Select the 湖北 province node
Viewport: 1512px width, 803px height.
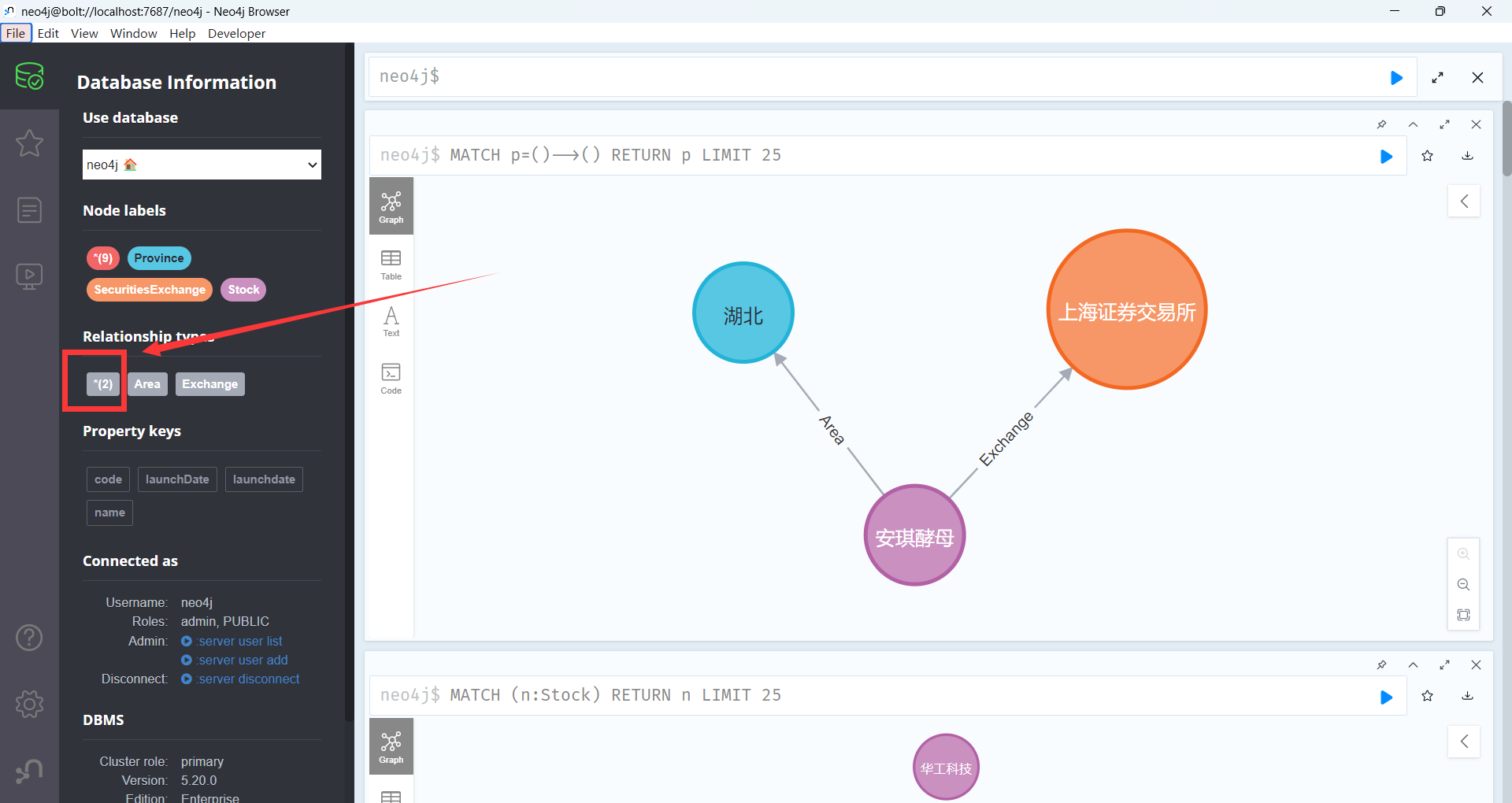pyautogui.click(x=743, y=313)
